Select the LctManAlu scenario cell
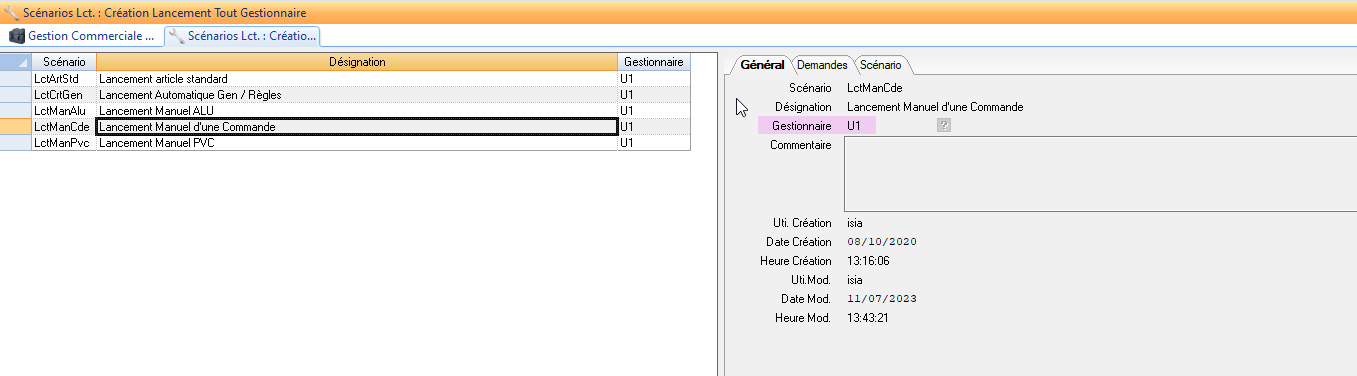This screenshot has height=376, width=1357. (x=63, y=111)
